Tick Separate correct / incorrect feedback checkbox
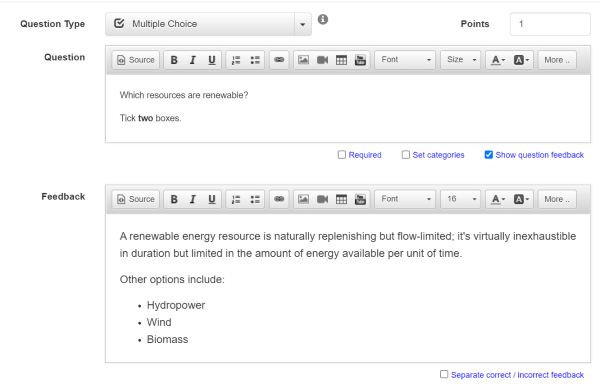The image size is (600, 389). coord(444,374)
